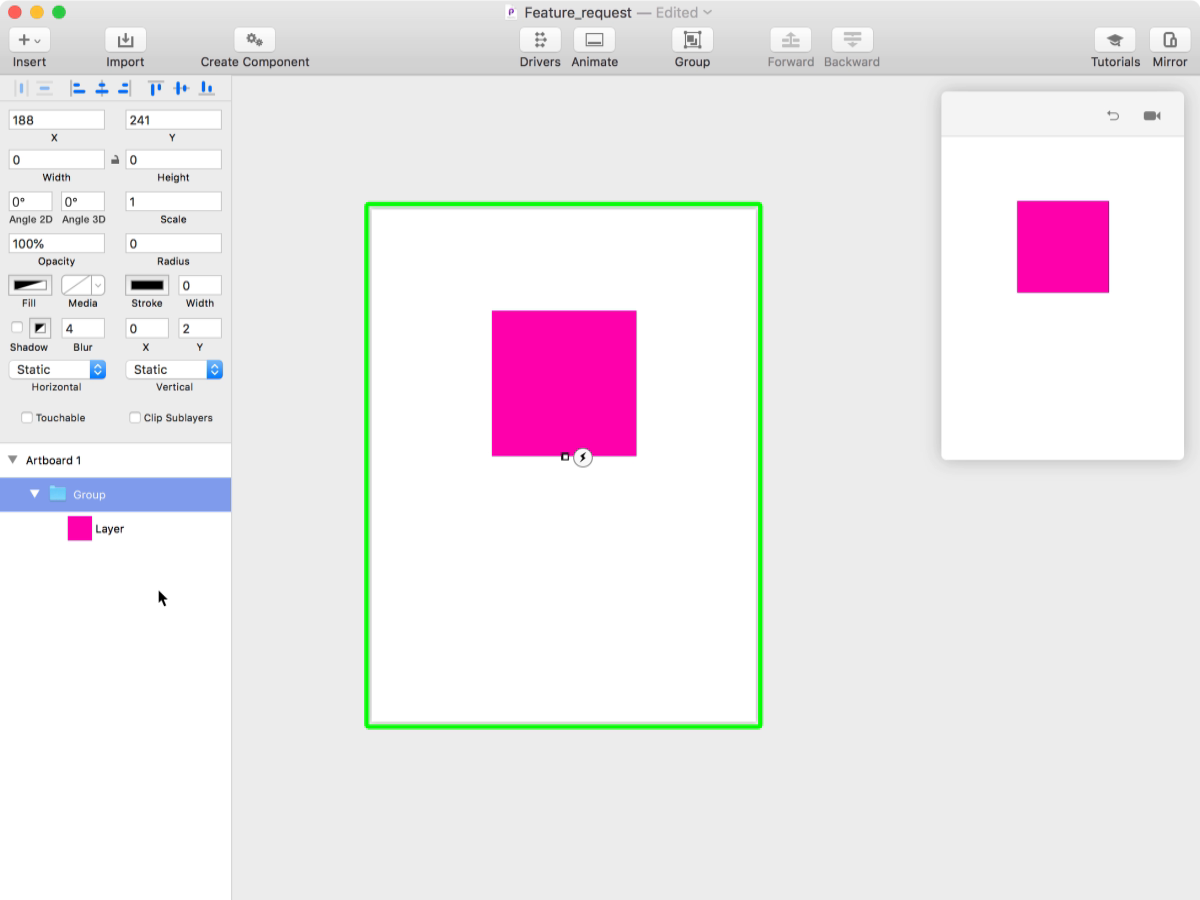Click the video record icon in preview
The width and height of the screenshot is (1200, 900).
(1152, 116)
